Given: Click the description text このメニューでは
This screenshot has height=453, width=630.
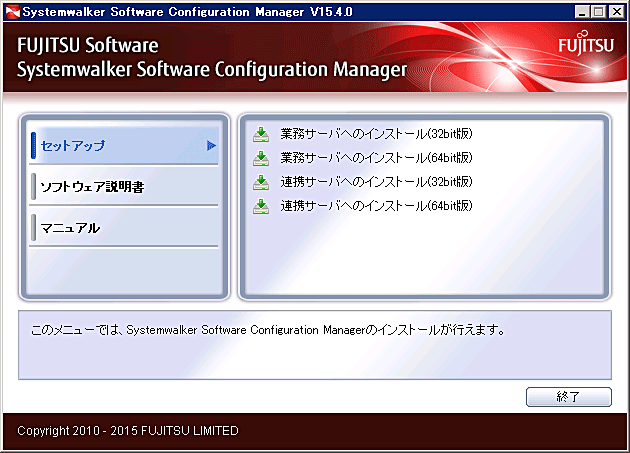Looking at the screenshot, I should (268, 330).
